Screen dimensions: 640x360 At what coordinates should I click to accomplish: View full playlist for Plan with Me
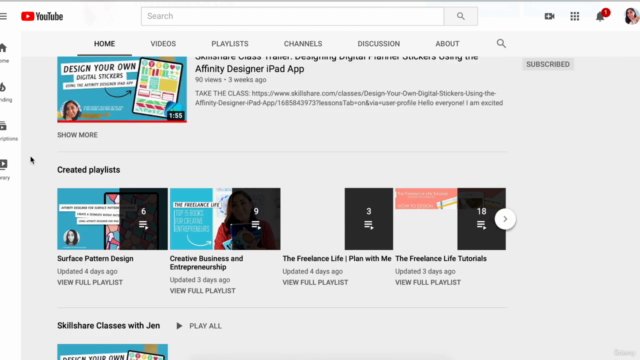pyautogui.click(x=315, y=282)
